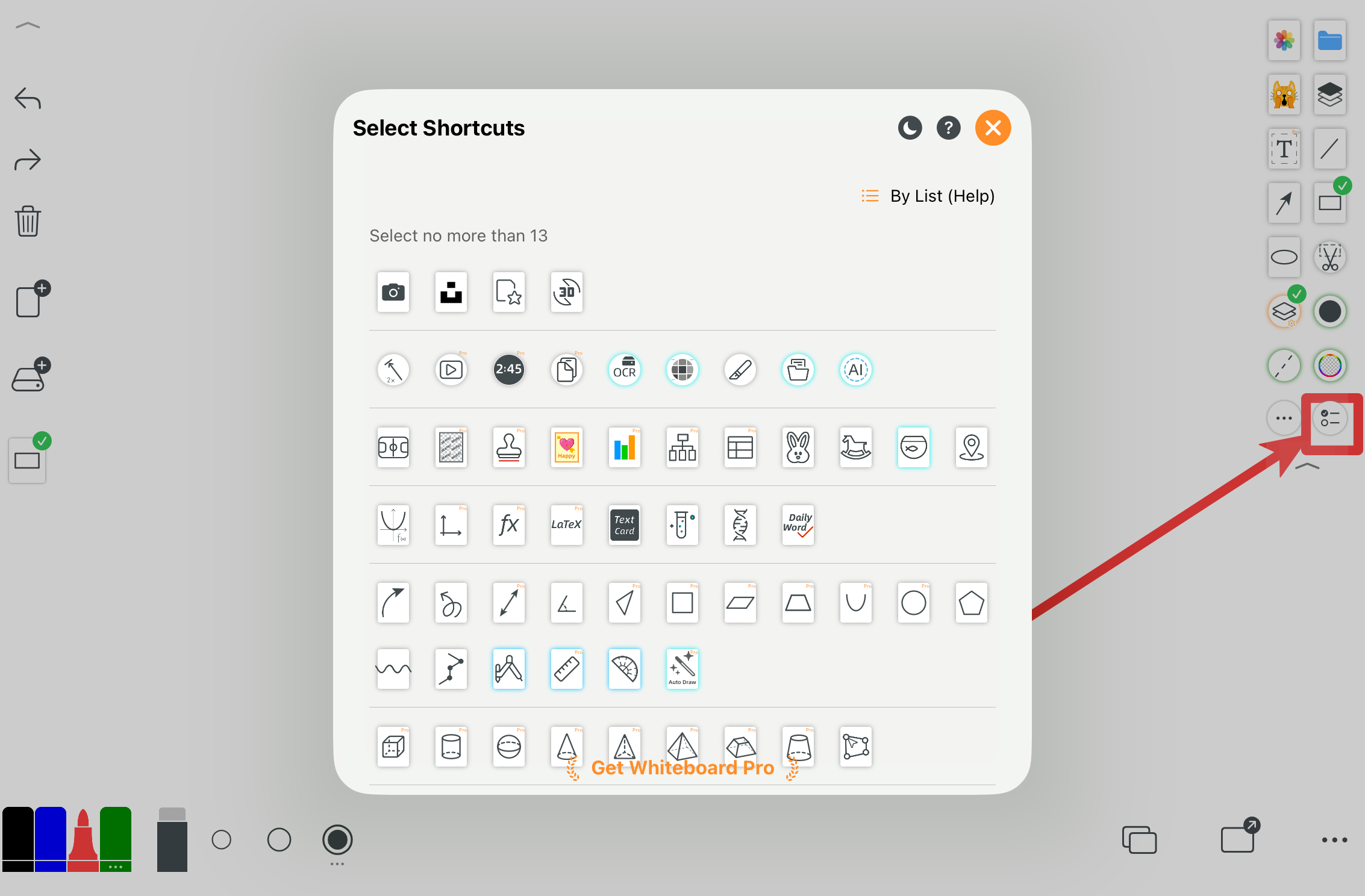Open the Help question mark menu

[x=948, y=128]
